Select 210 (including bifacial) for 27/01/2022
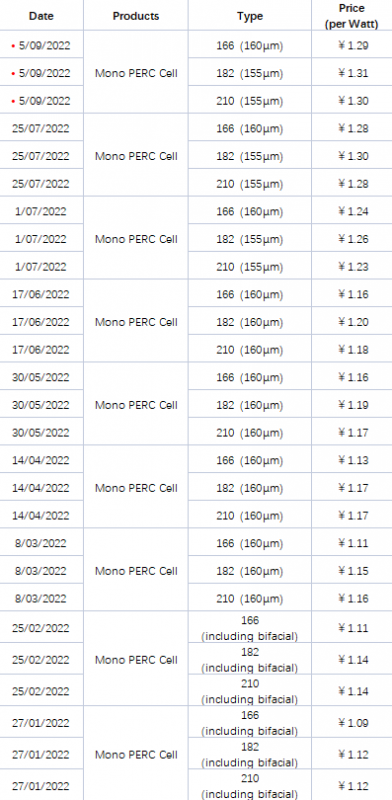The image size is (392, 800). click(250, 786)
